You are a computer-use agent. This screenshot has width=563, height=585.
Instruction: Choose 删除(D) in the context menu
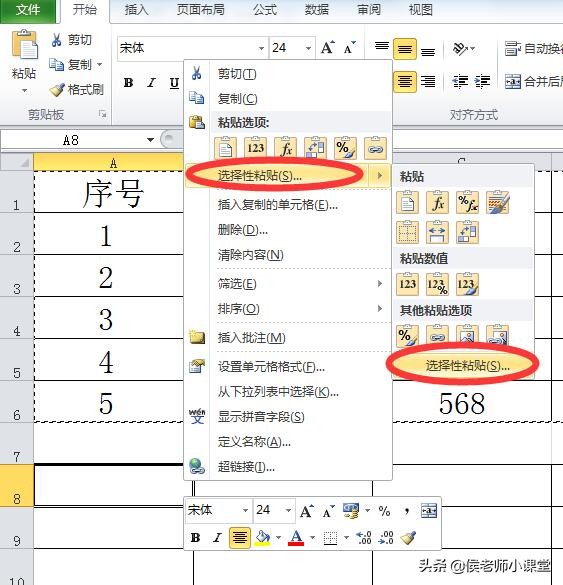coord(288,230)
